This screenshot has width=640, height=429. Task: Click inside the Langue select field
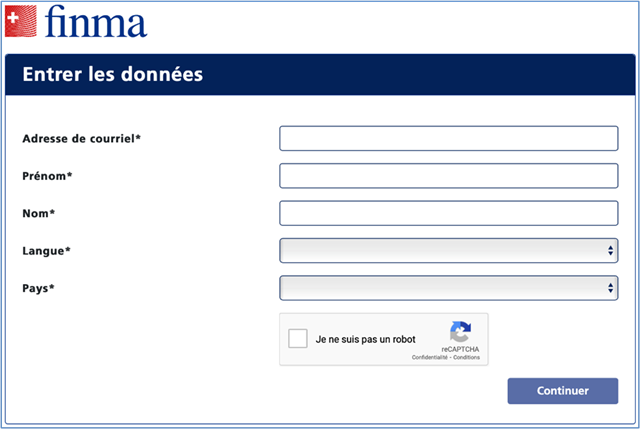440,251
